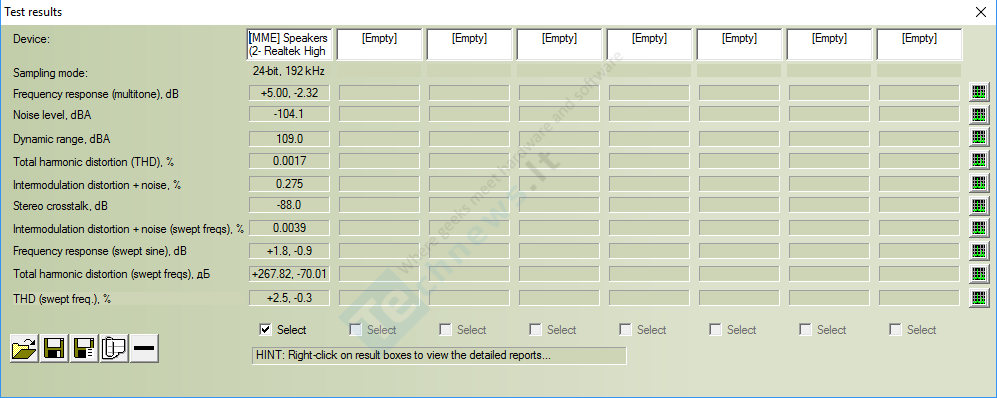Show the graph for Stereo crosstalk
This screenshot has width=997, height=398.
coord(979,205)
